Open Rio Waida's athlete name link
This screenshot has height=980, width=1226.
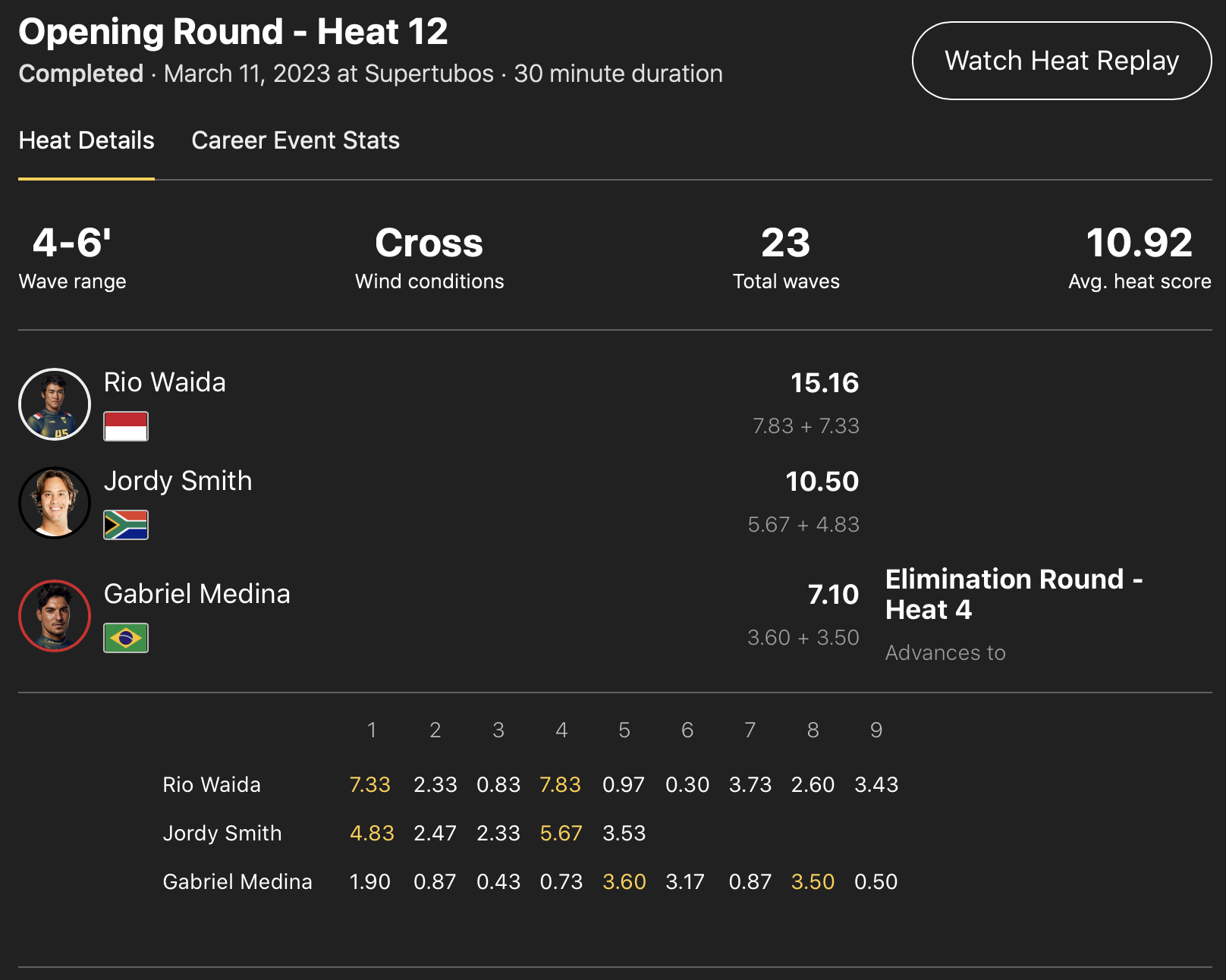point(165,382)
